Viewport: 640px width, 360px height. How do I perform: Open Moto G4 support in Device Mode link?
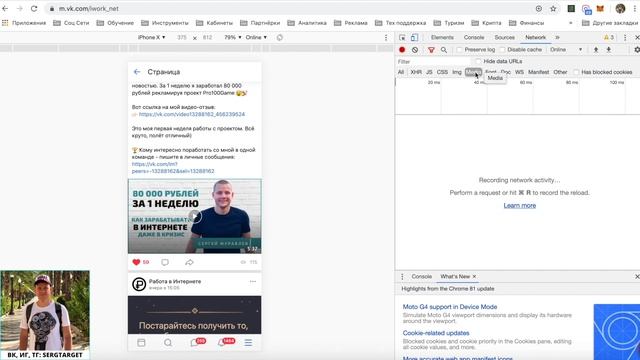[450, 307]
